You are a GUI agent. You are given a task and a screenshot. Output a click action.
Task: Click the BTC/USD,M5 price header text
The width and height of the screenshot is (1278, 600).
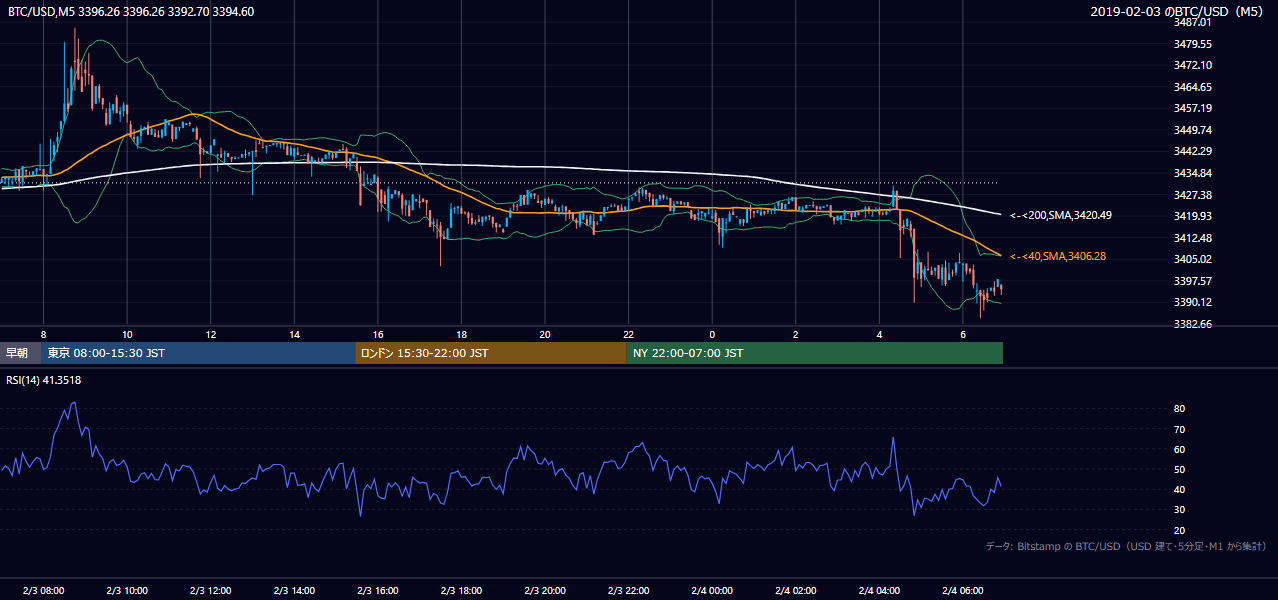(131, 11)
